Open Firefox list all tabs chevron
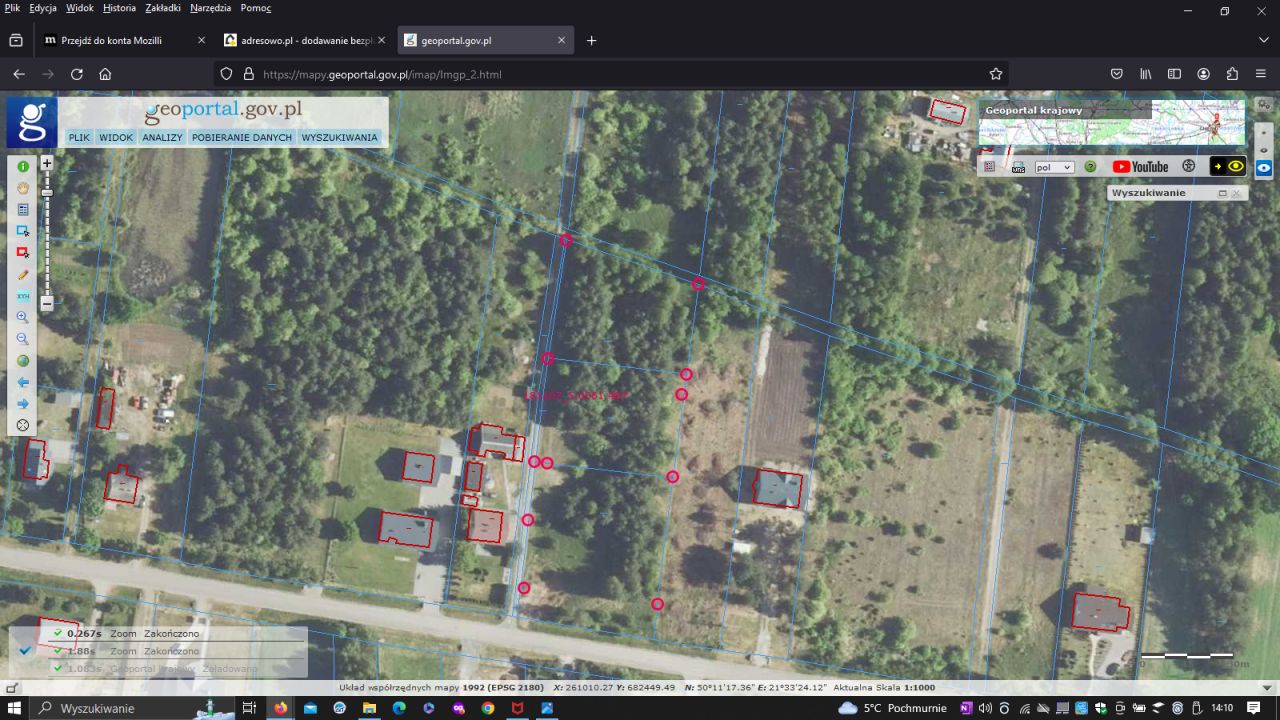Screen dimensions: 1280x720 (1263, 40)
